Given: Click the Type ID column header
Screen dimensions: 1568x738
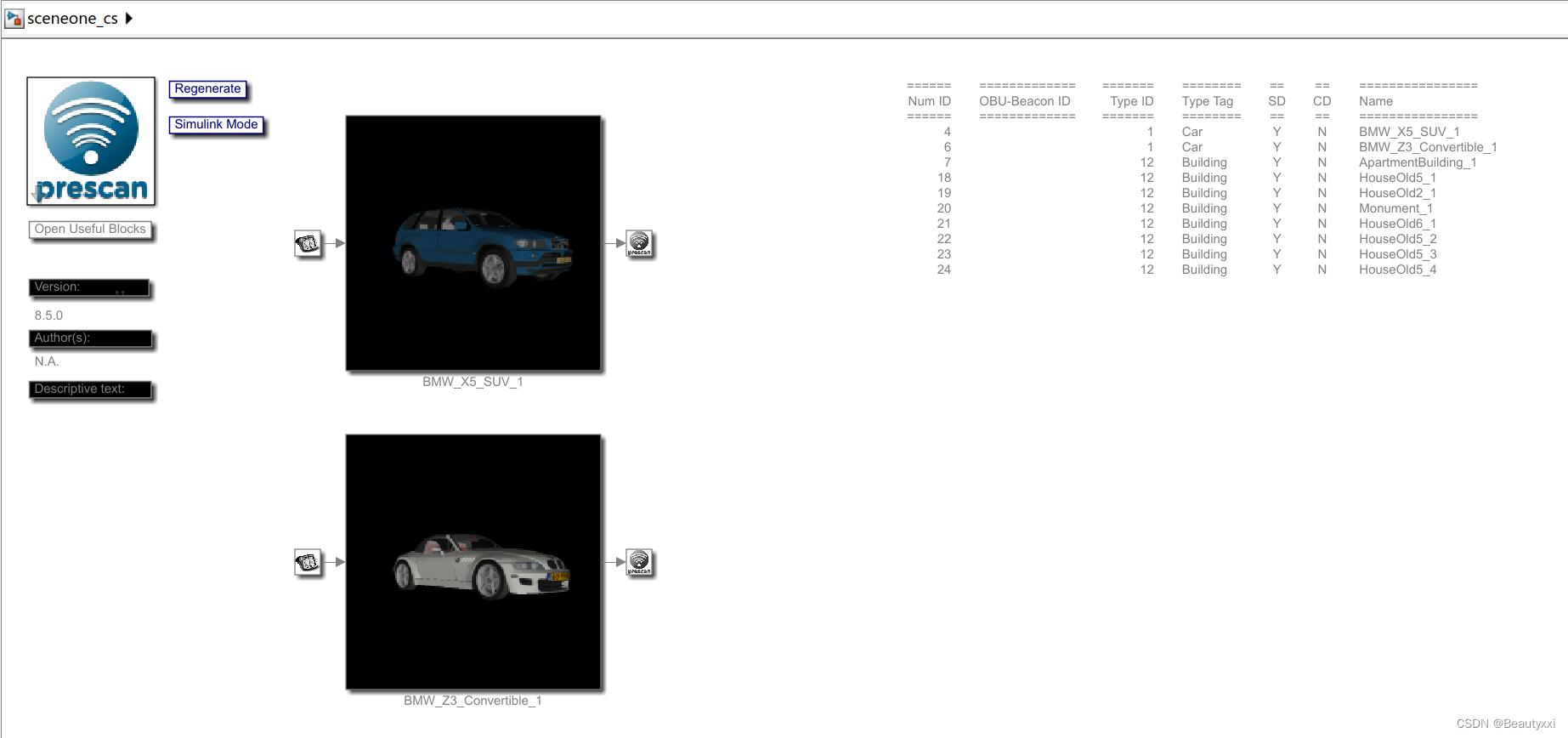Looking at the screenshot, I should coord(1131,101).
